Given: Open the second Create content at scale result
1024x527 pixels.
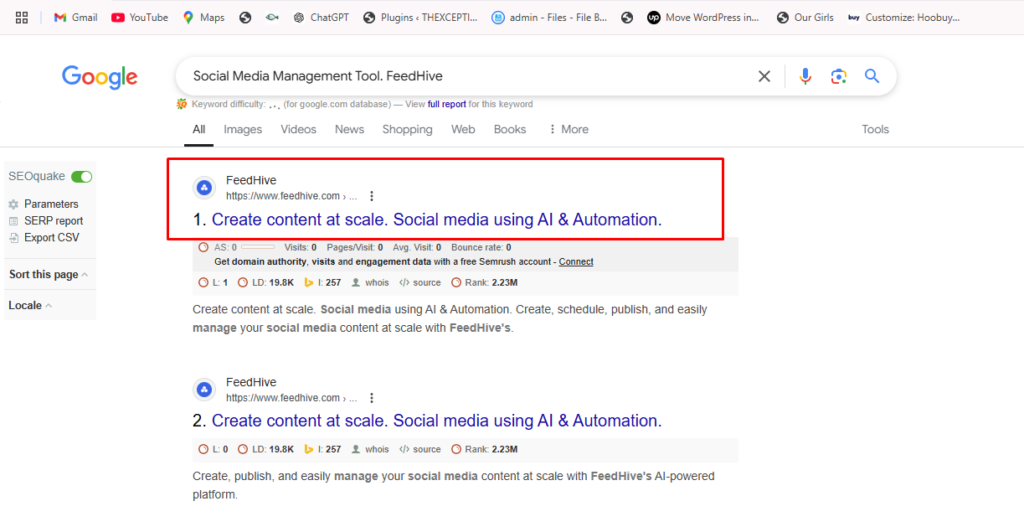Looking at the screenshot, I should (x=437, y=421).
